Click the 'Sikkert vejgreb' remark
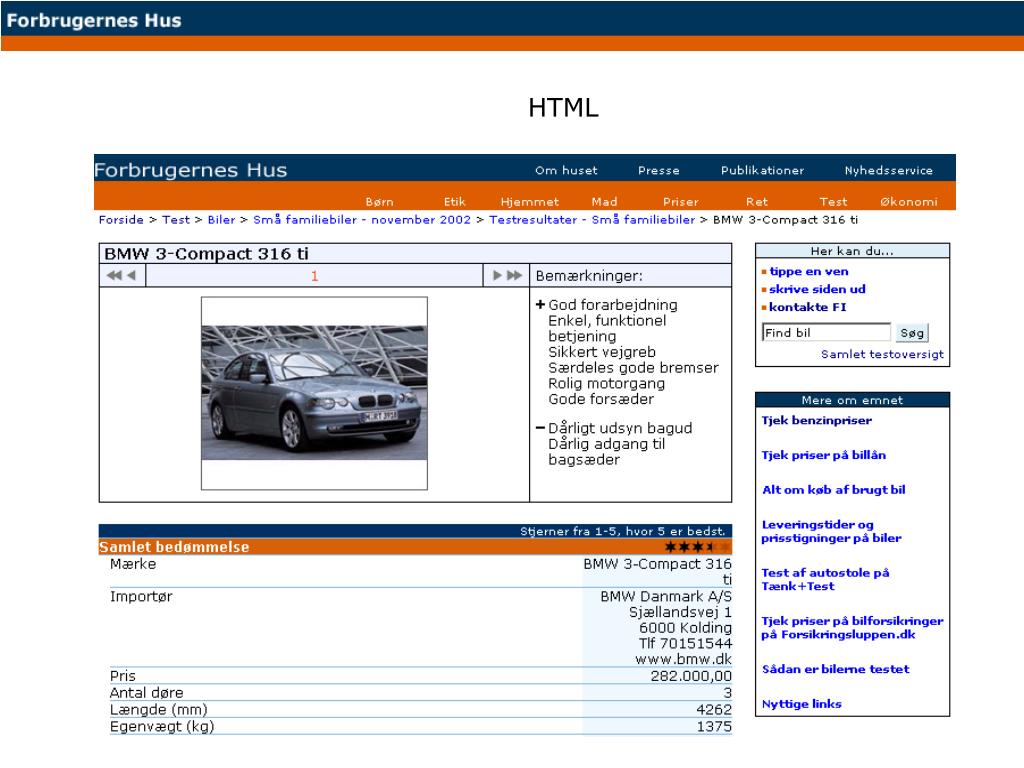The width and height of the screenshot is (1024, 768). coord(602,352)
